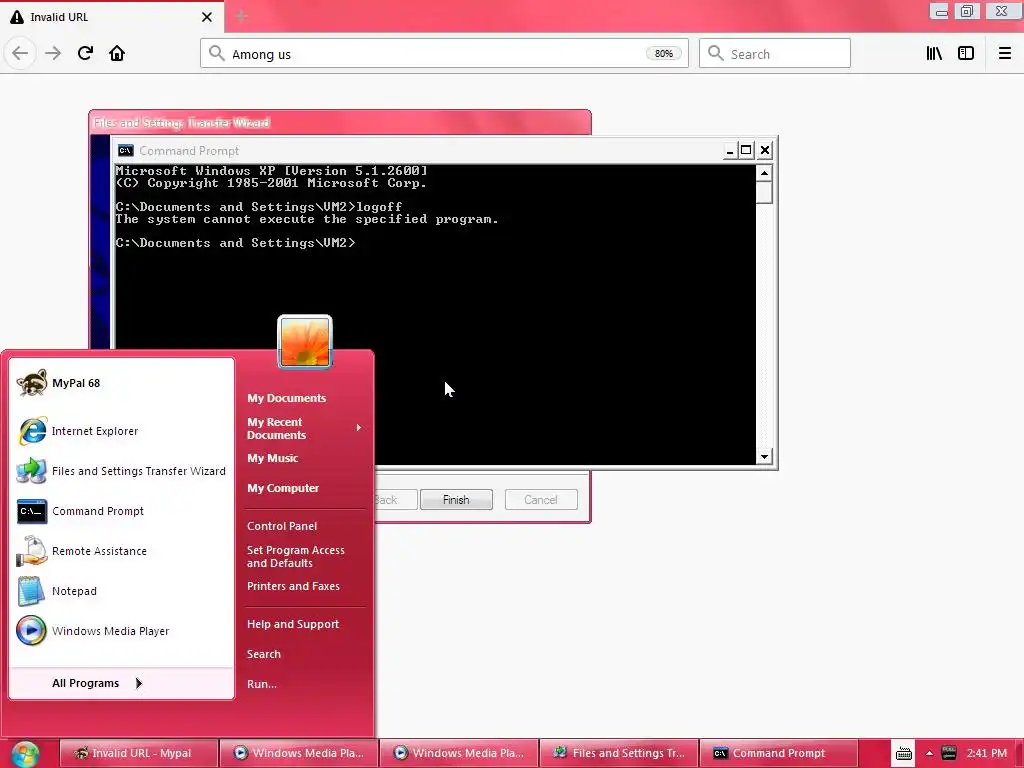Screen dimensions: 1024x768
Task: Switch to Command Prompt taskbar item
Action: [779, 753]
